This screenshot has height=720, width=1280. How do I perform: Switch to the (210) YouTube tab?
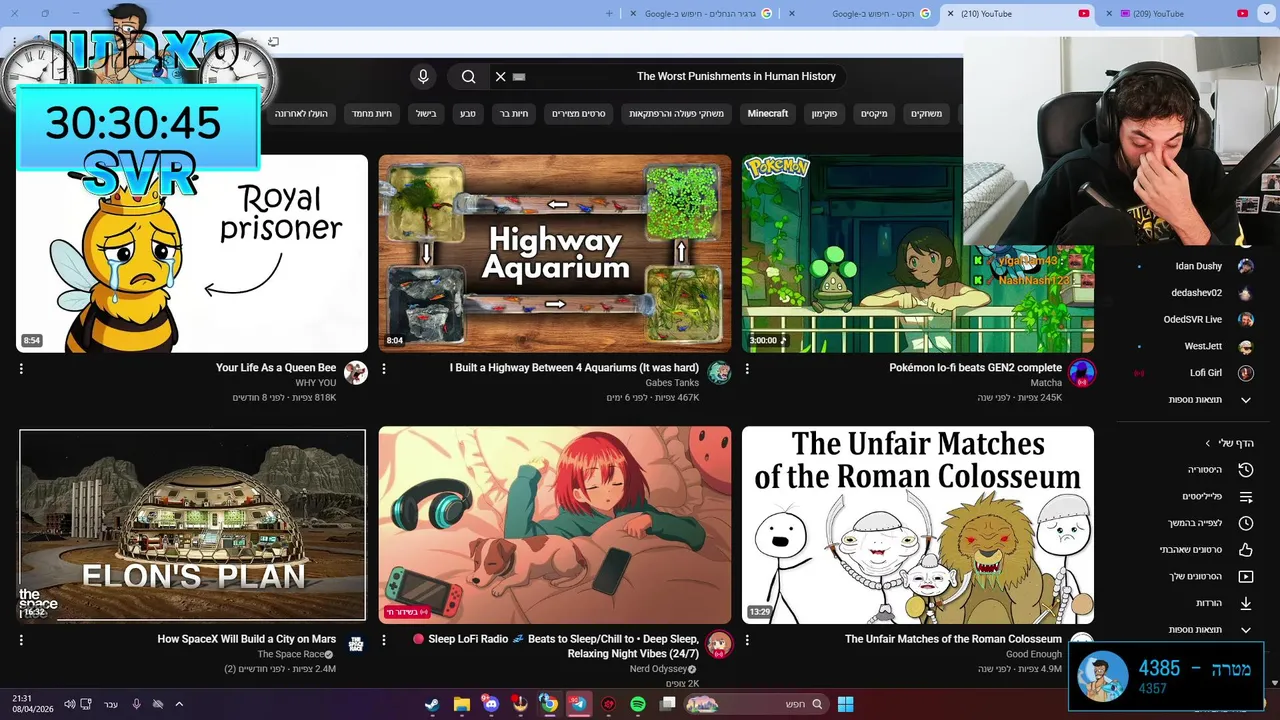click(1015, 14)
